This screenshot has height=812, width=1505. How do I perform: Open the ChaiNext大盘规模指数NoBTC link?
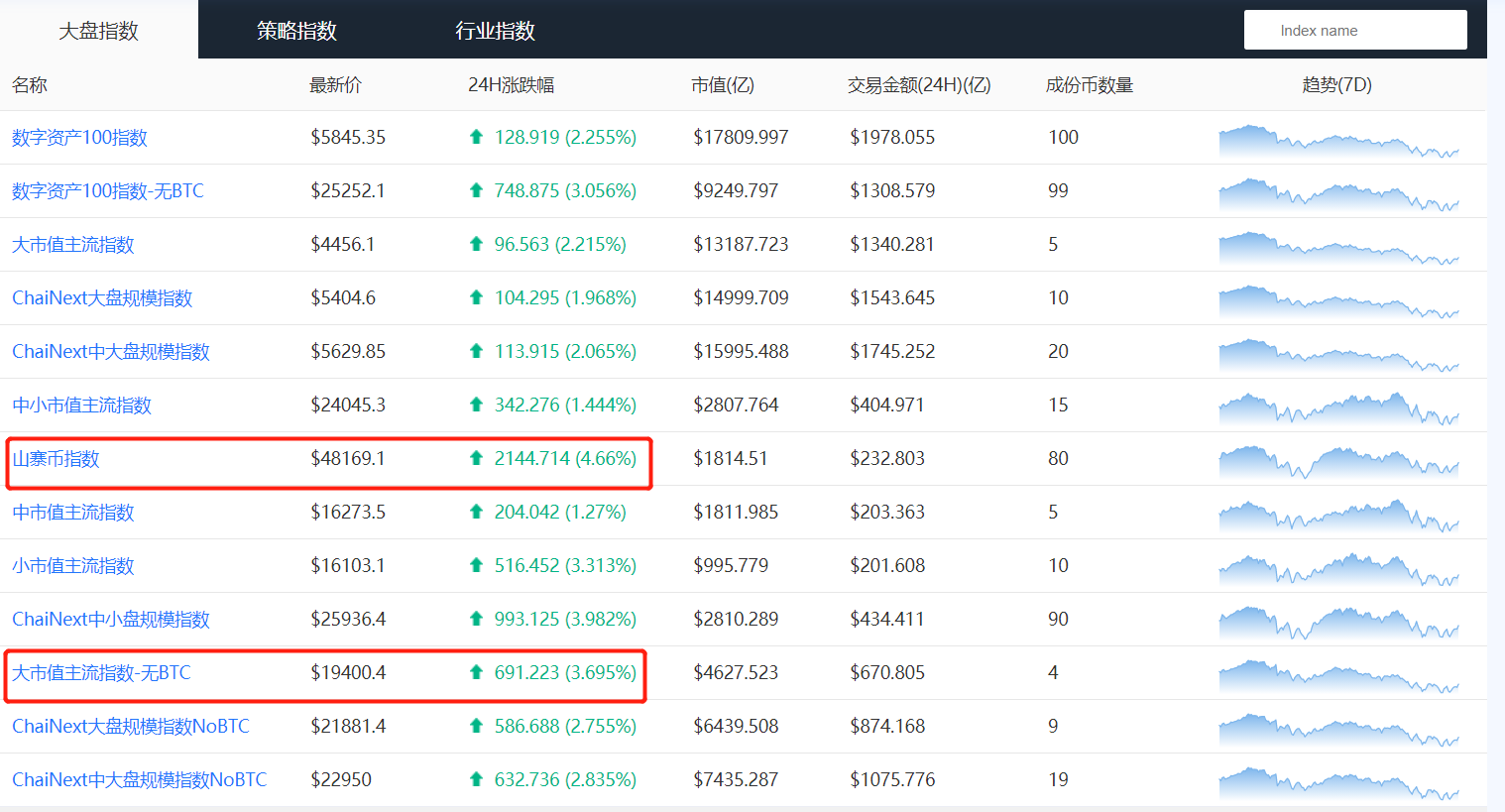pos(131,727)
